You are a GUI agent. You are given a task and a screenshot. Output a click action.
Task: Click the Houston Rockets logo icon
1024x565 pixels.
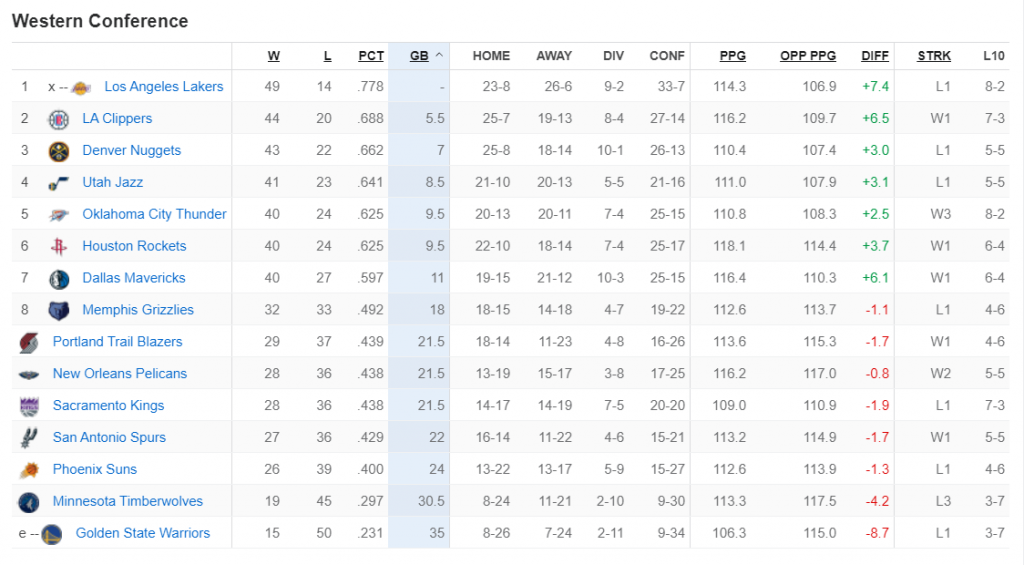click(59, 247)
